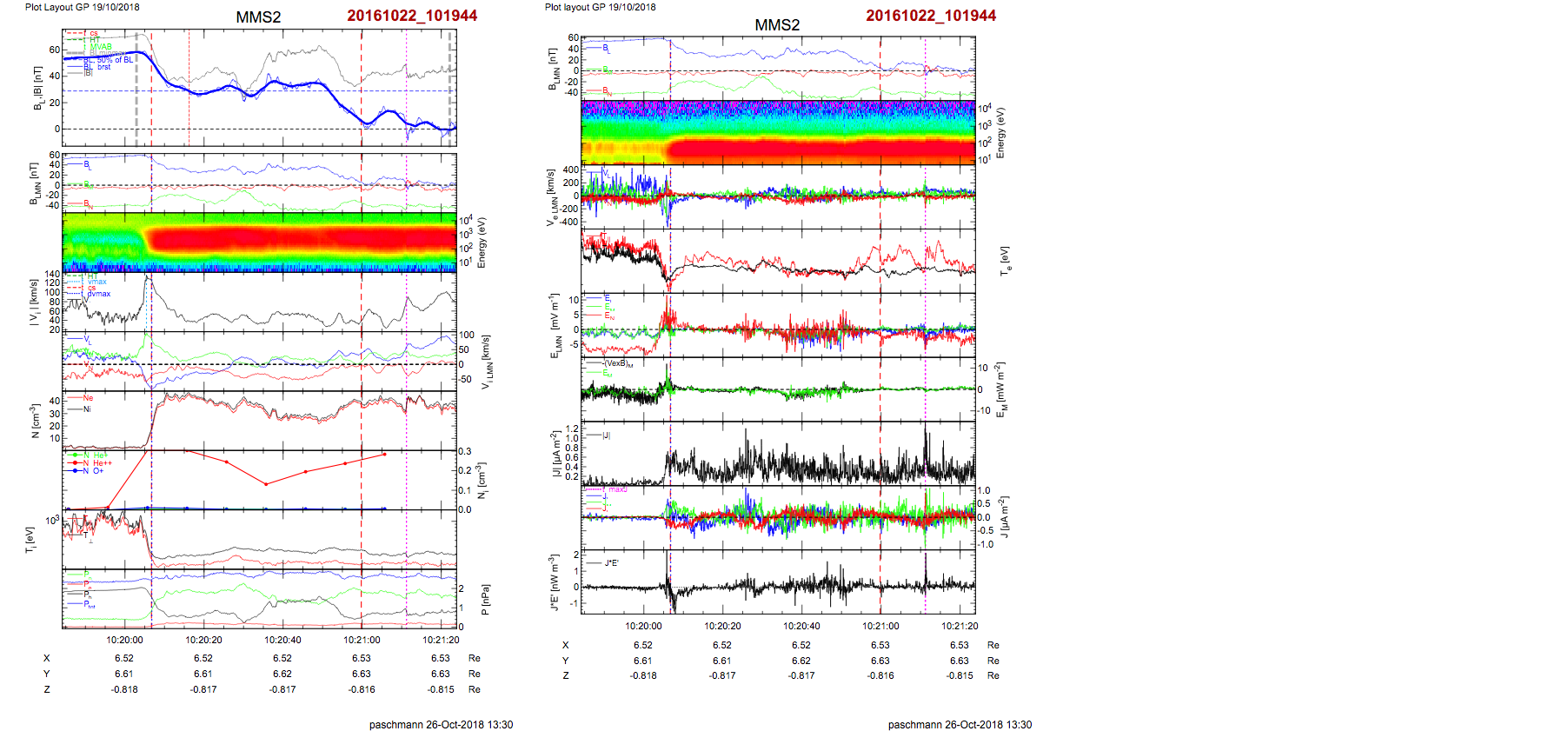
Task: Click the 'N He++' legend entry
Action: pyautogui.click(x=96, y=463)
